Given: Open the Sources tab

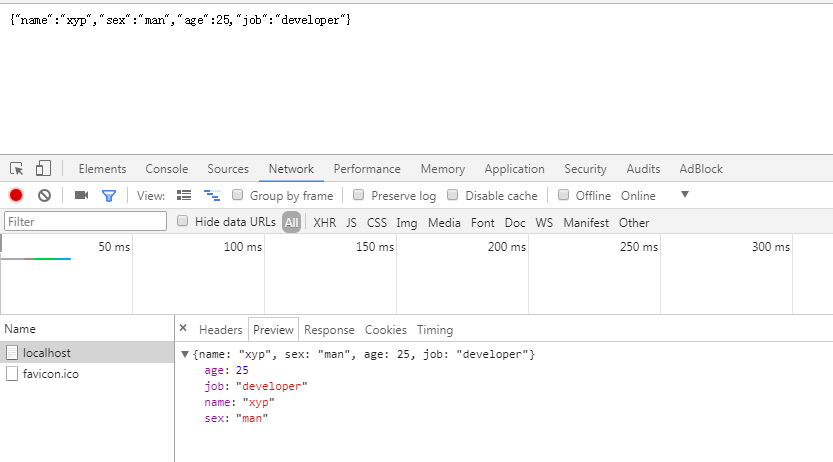Looking at the screenshot, I should coord(228,169).
